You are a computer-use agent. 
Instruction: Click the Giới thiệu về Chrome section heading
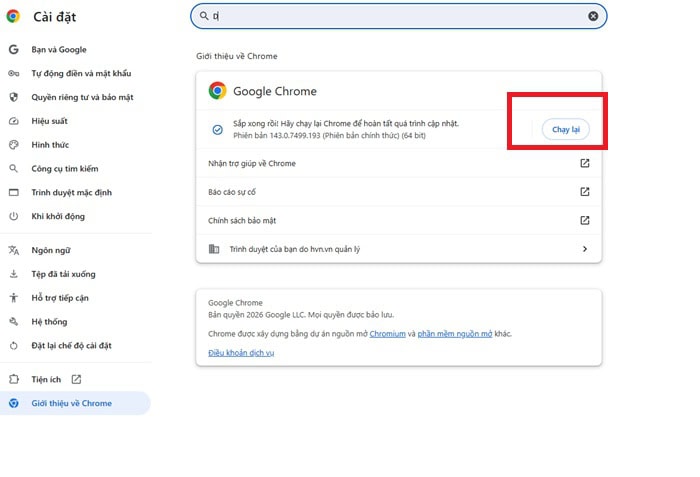click(237, 56)
